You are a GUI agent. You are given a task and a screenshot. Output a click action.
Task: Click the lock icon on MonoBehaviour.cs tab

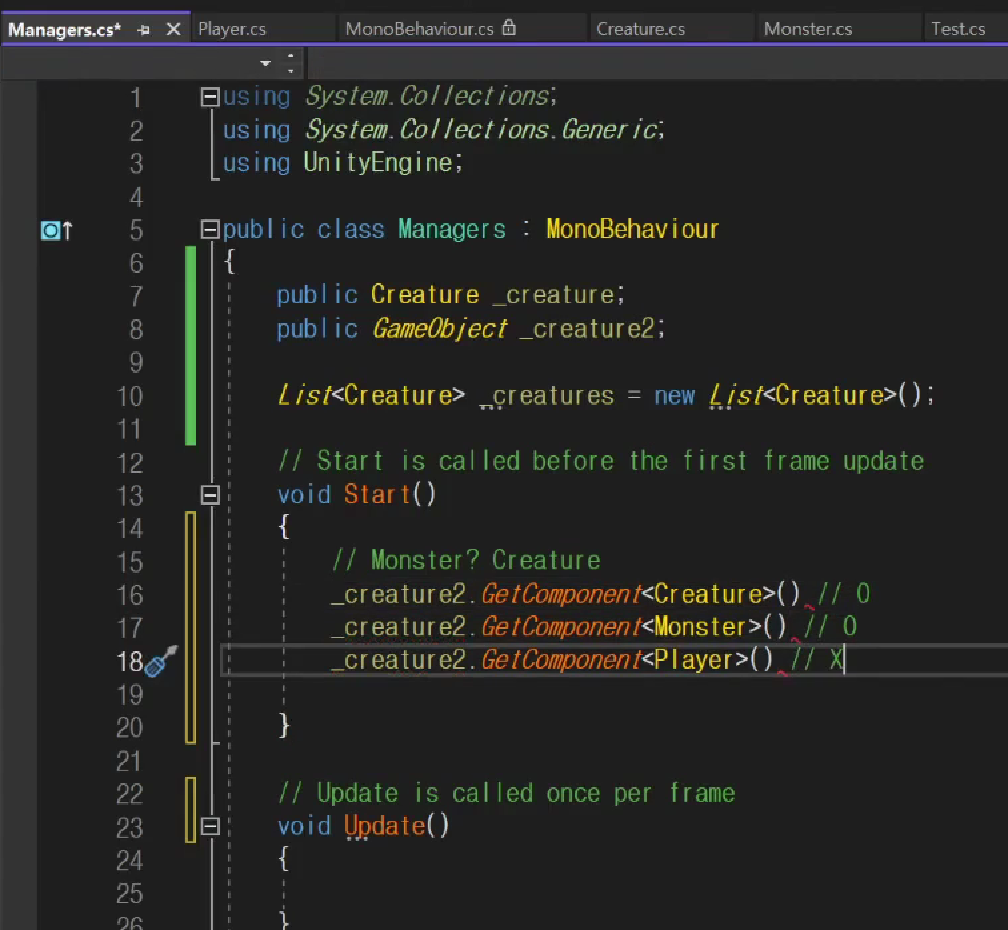tap(509, 28)
